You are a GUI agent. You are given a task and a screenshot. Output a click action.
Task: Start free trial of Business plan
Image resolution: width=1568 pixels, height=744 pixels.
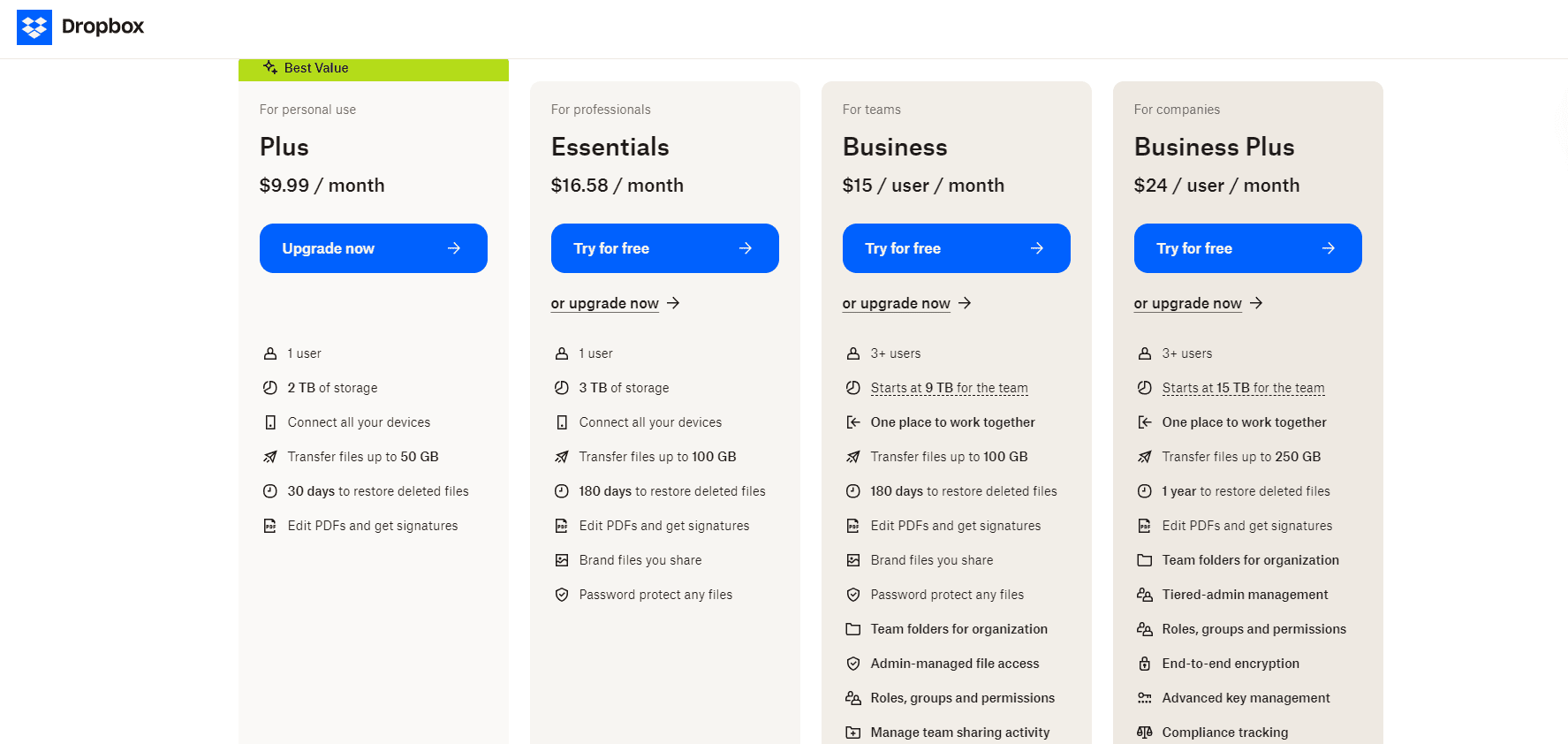[x=957, y=248]
